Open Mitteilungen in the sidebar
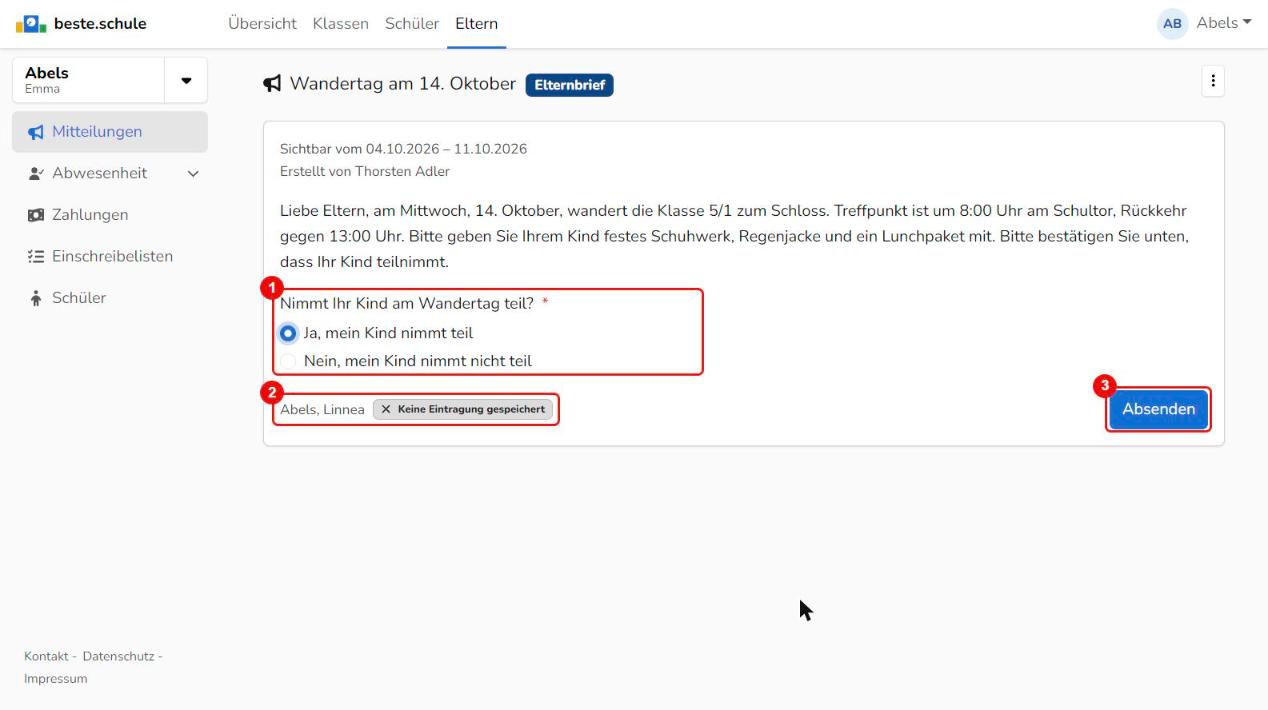 [110, 132]
